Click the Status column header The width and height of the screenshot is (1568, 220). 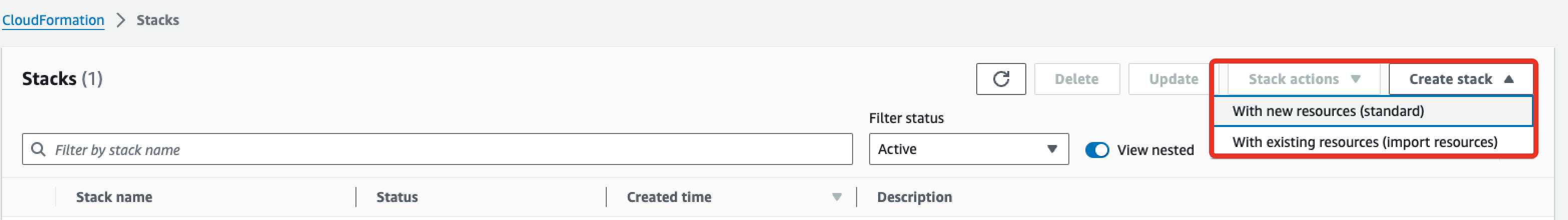397,197
